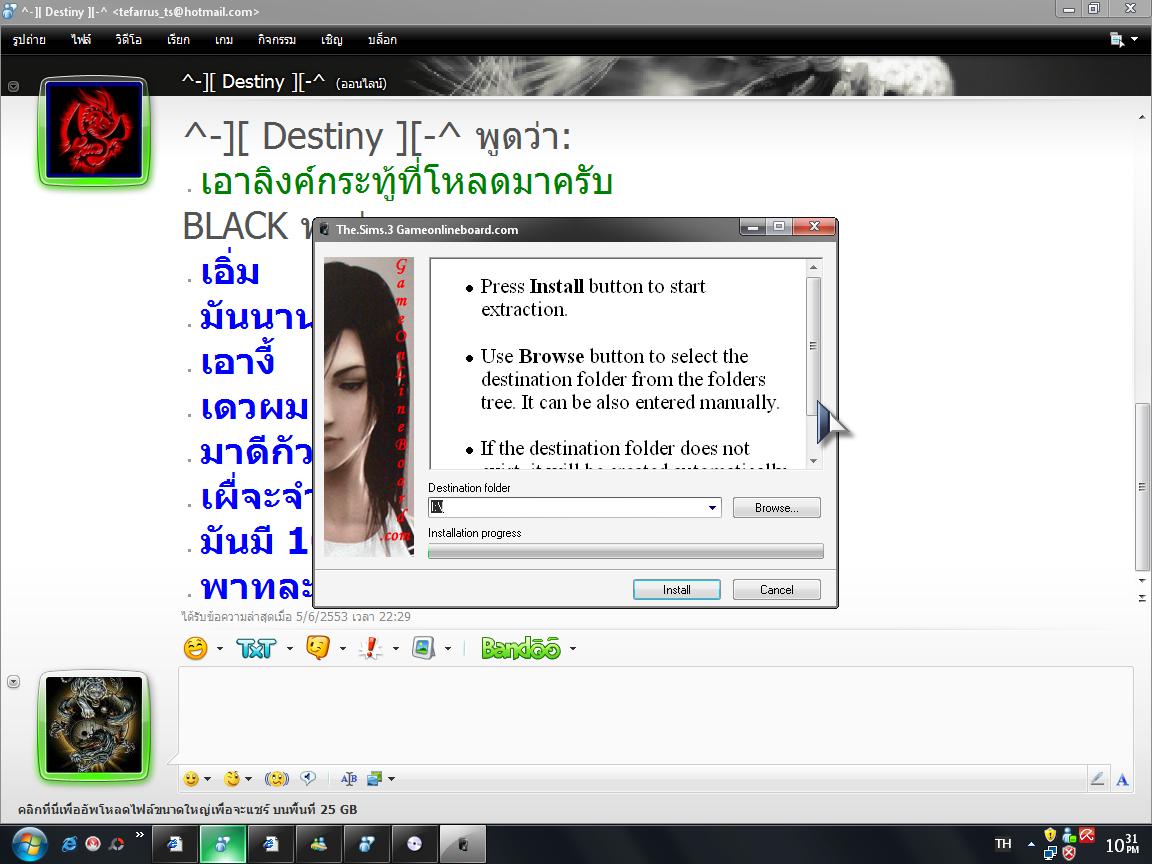Open the รูปถ่าย menu
1152x864 pixels.
tap(29, 40)
